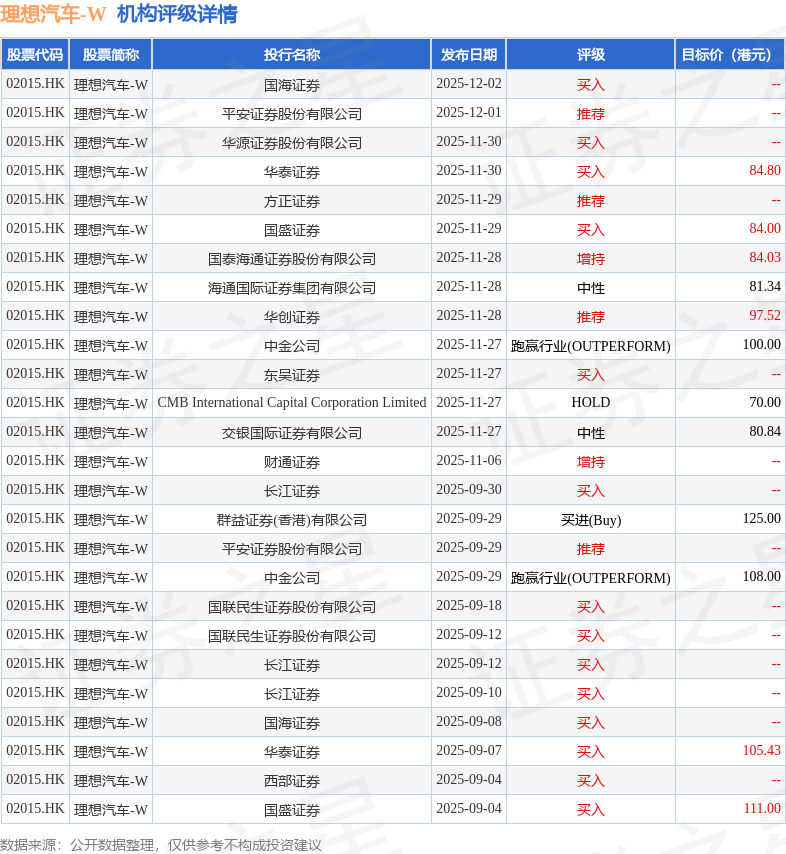786x854 pixels.
Task: Click CMB International Capital Corporation Limited
Action: pos(291,402)
